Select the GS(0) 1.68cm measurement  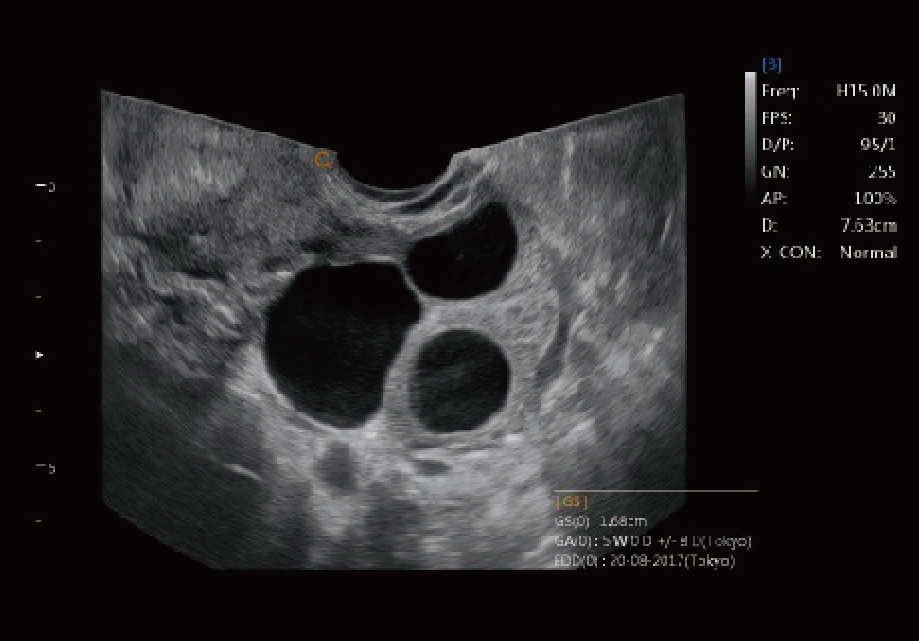601,521
